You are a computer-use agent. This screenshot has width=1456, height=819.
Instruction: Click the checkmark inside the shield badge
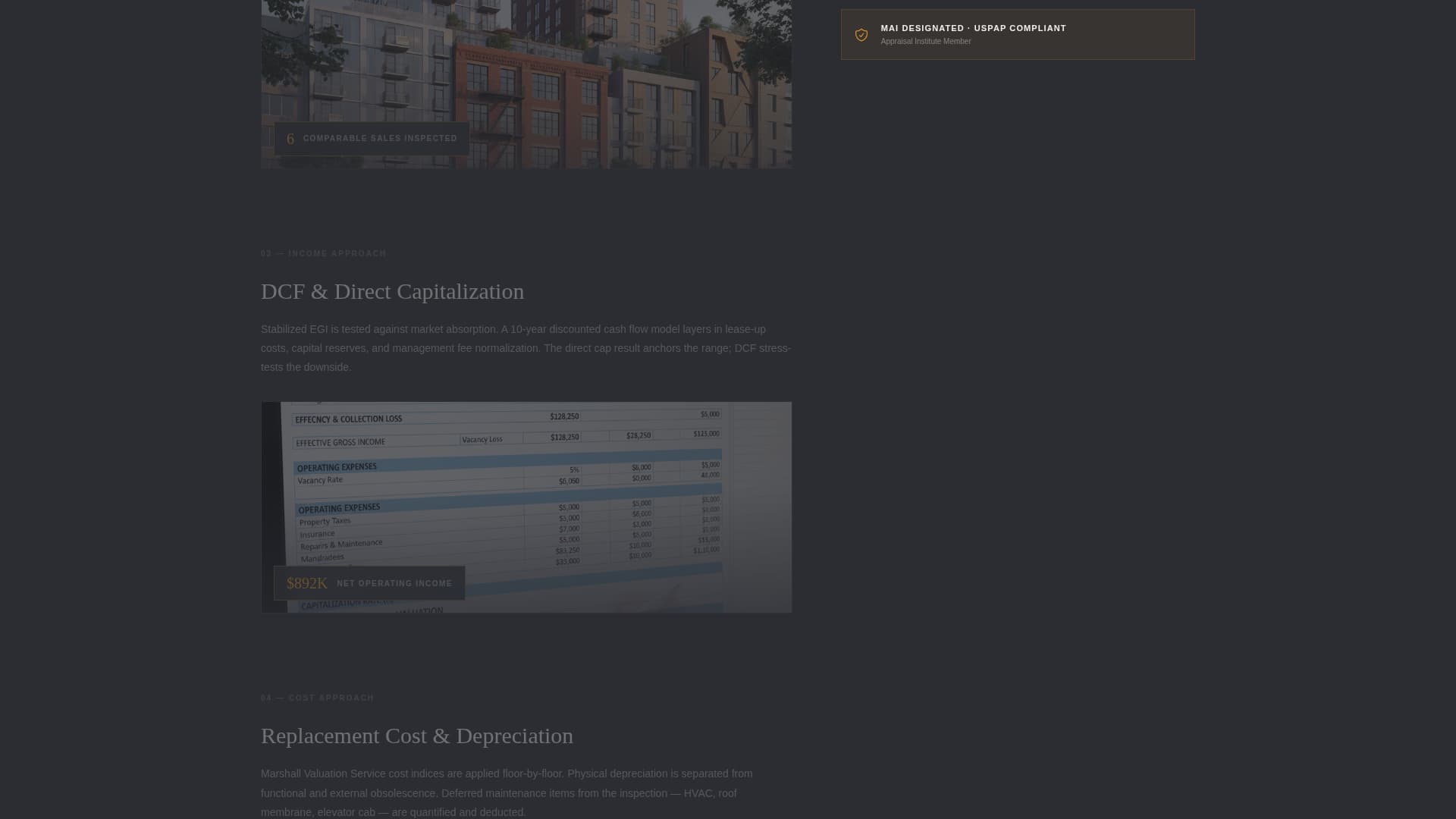click(x=861, y=35)
